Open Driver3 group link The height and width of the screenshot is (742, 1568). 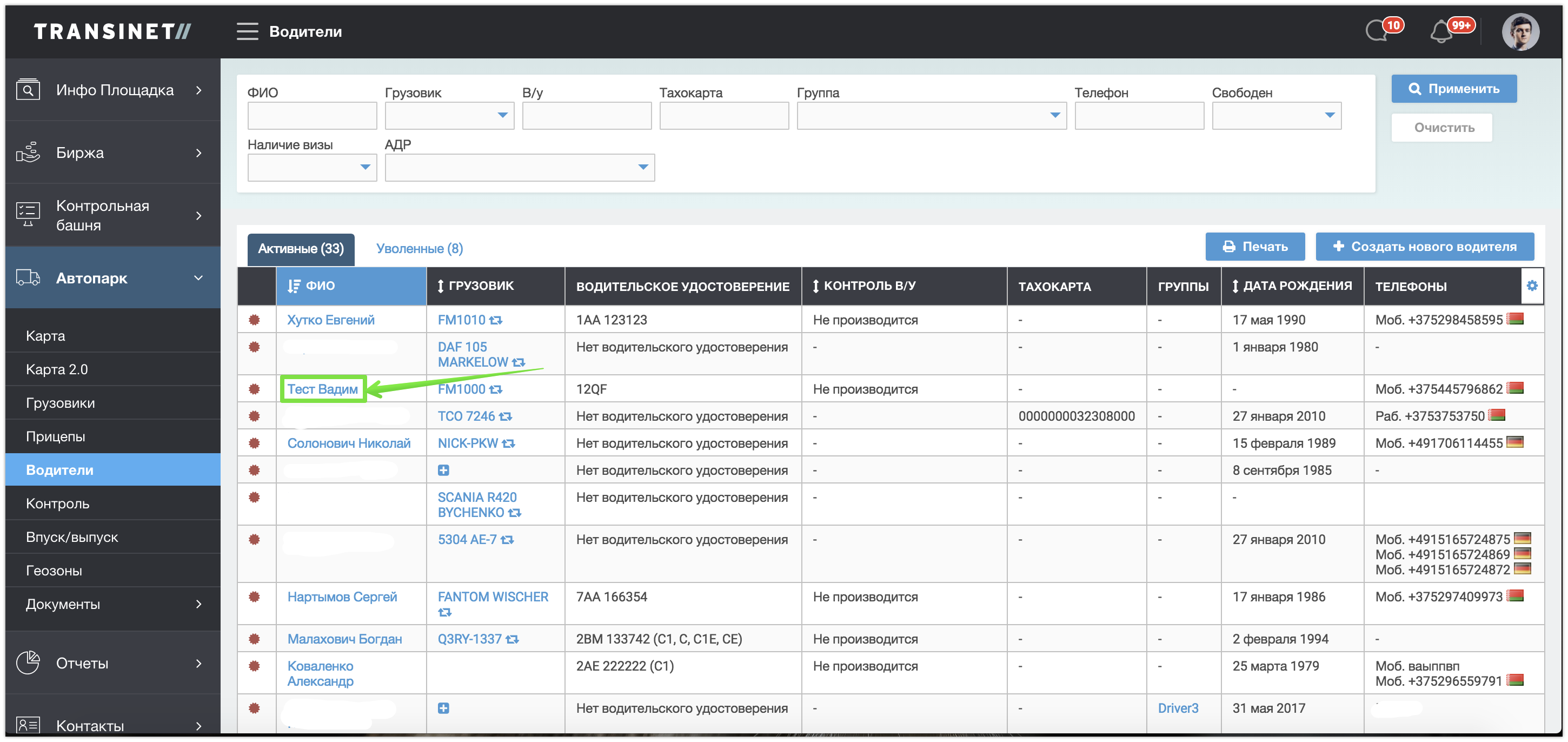point(1178,708)
